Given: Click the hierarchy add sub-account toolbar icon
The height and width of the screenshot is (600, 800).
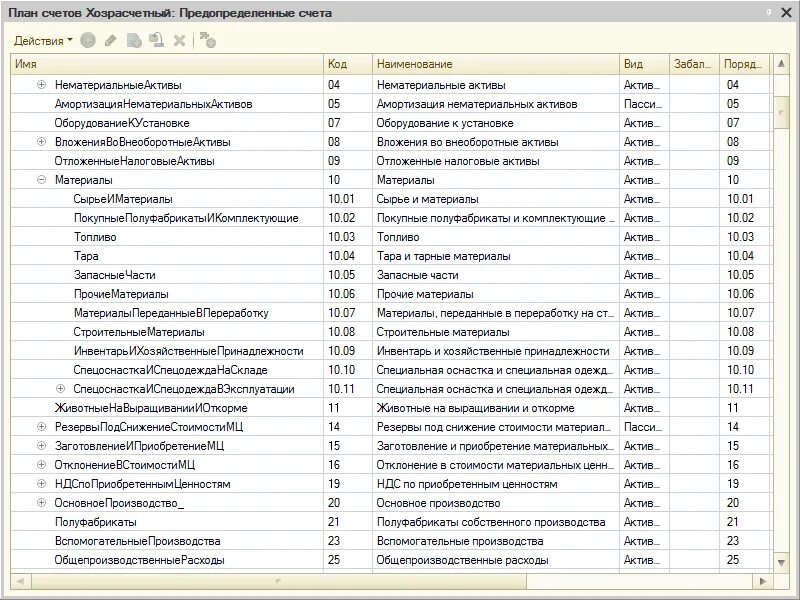Looking at the screenshot, I should tap(208, 40).
